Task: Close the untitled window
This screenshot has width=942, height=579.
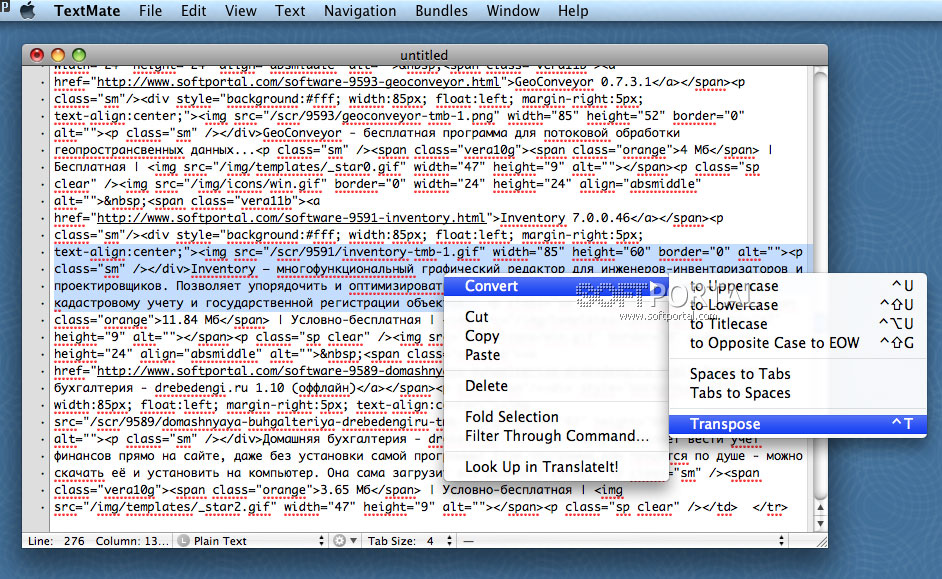Action: coord(37,55)
